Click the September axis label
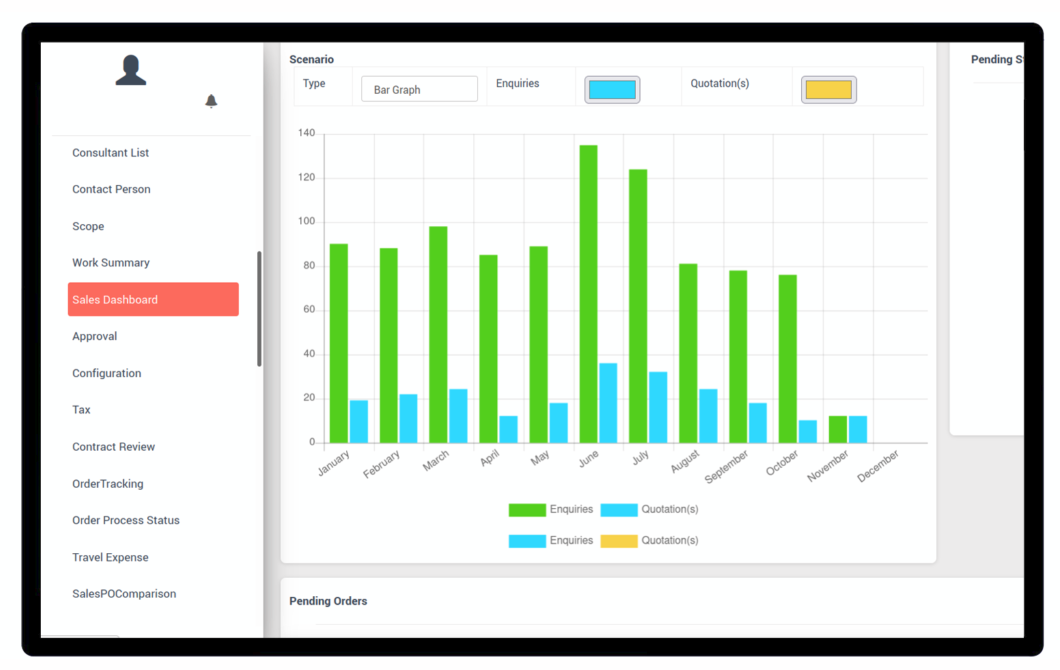1060x670 pixels. (727, 466)
